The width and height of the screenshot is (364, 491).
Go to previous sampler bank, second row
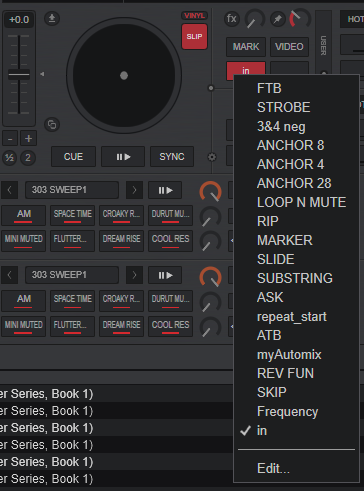(9, 275)
